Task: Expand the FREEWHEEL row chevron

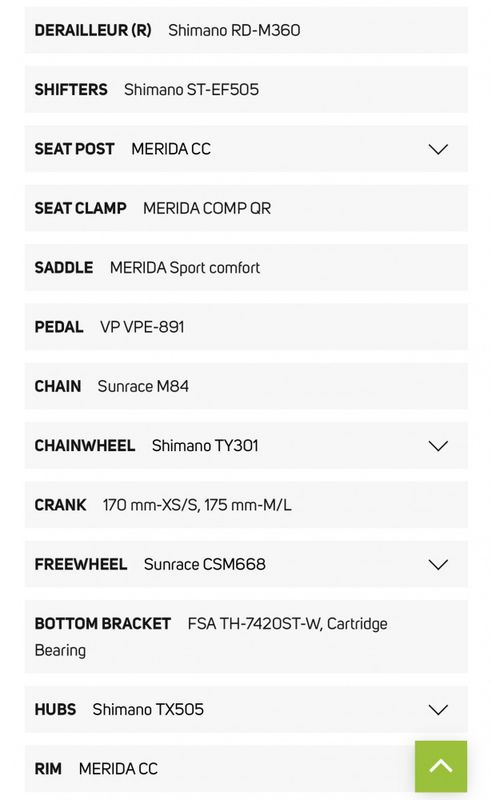Action: point(438,564)
